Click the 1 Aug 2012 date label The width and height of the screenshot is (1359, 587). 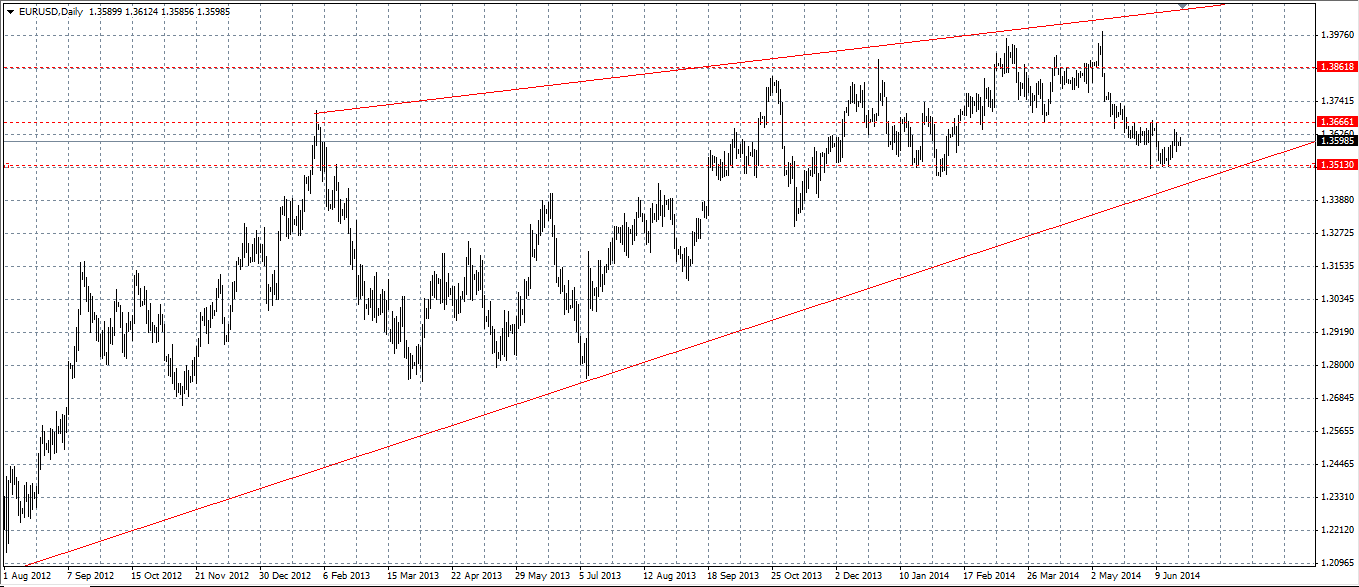27,577
